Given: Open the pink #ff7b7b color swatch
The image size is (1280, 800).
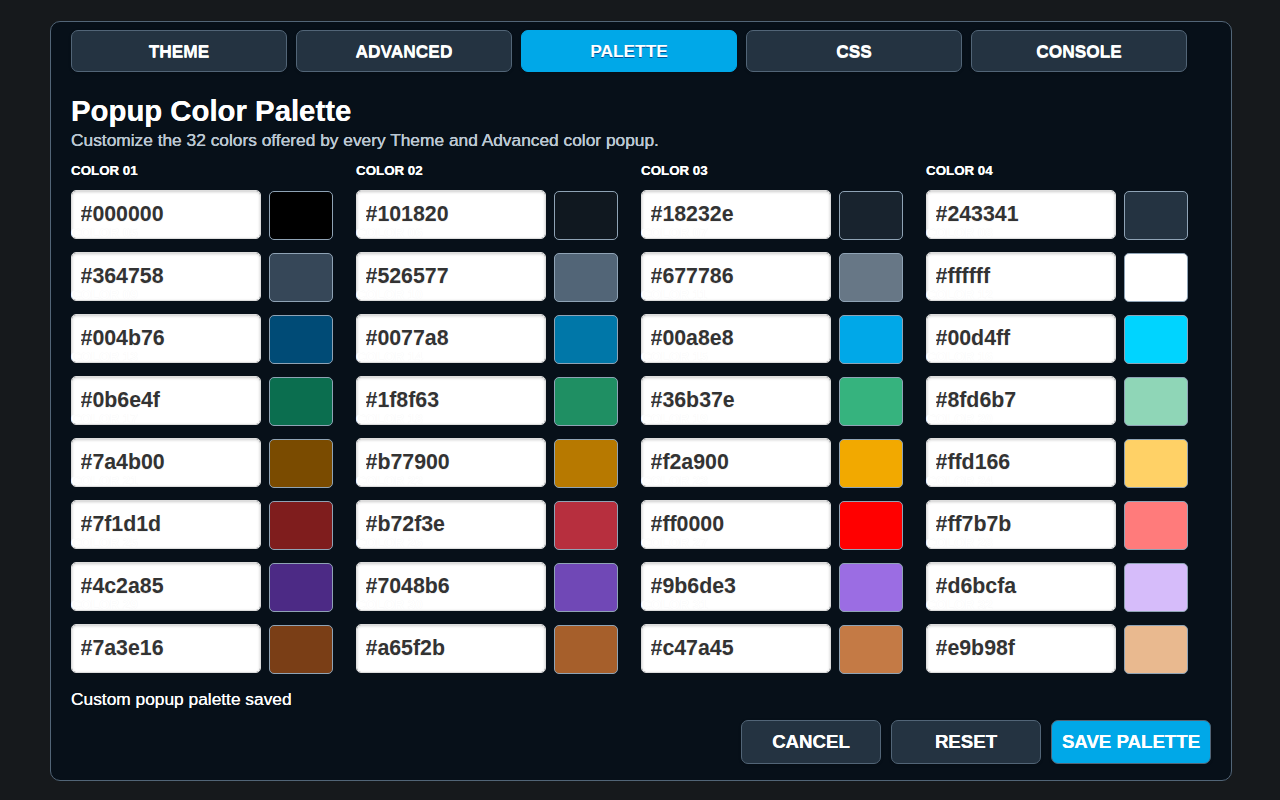Looking at the screenshot, I should point(1156,525).
